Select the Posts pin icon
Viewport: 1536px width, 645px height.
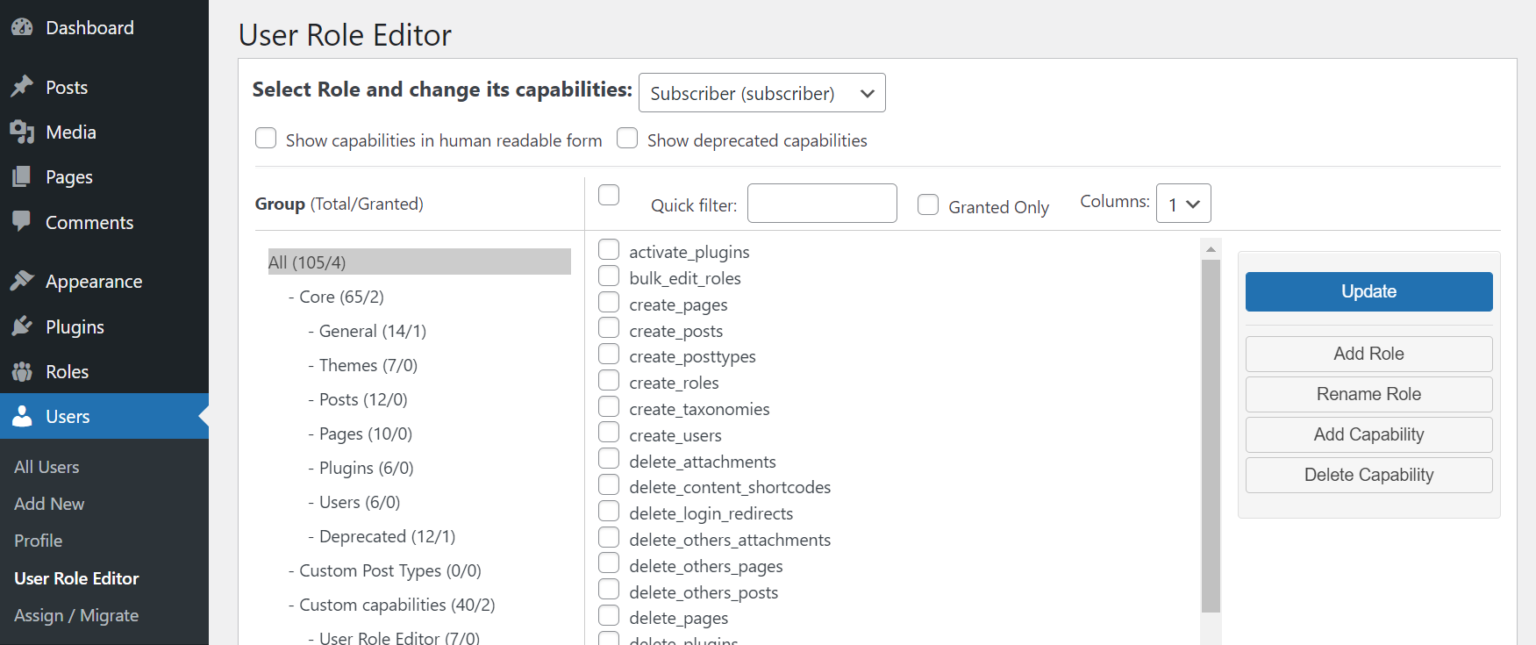(22, 87)
